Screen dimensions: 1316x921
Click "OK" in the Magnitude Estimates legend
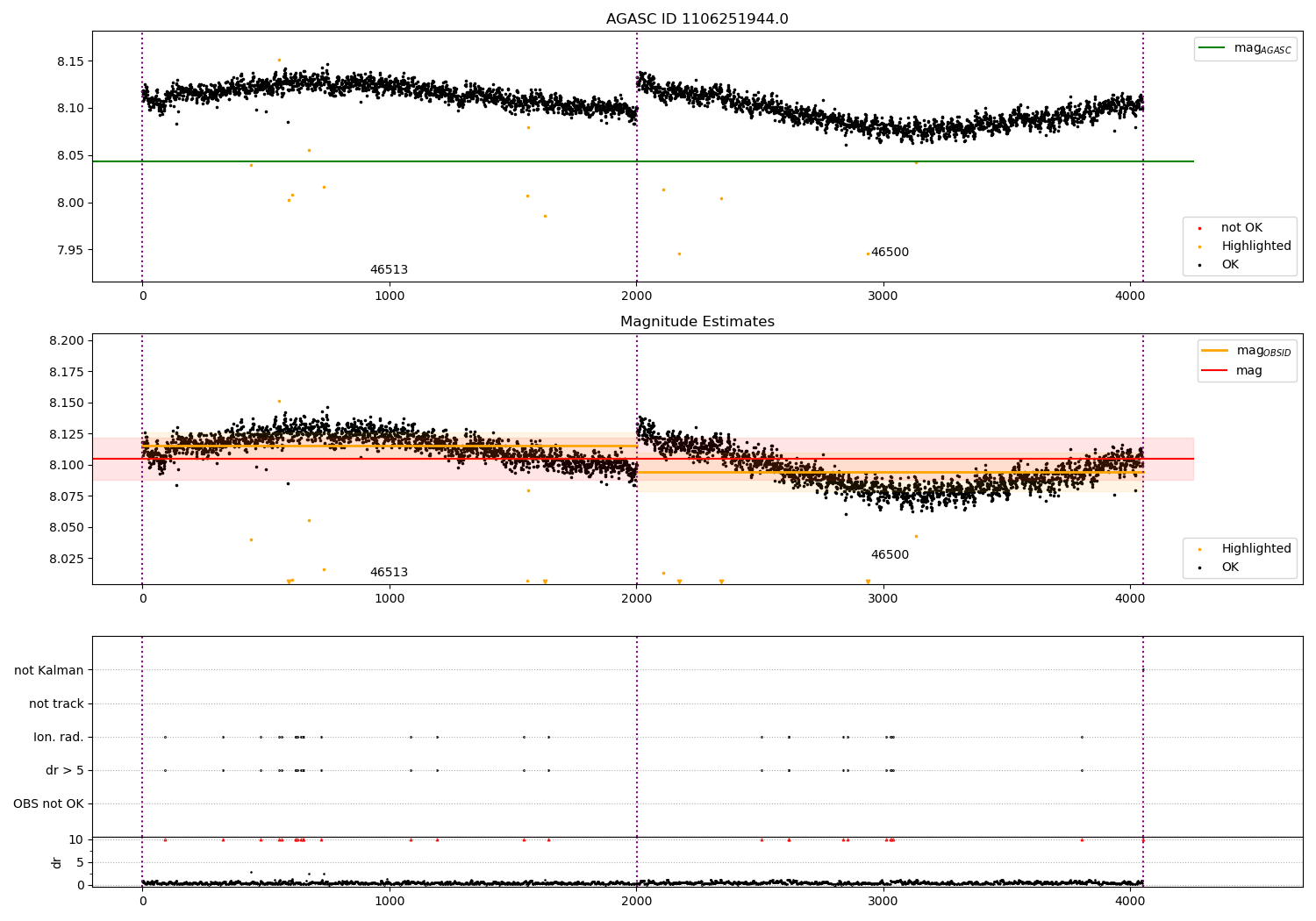point(1230,568)
